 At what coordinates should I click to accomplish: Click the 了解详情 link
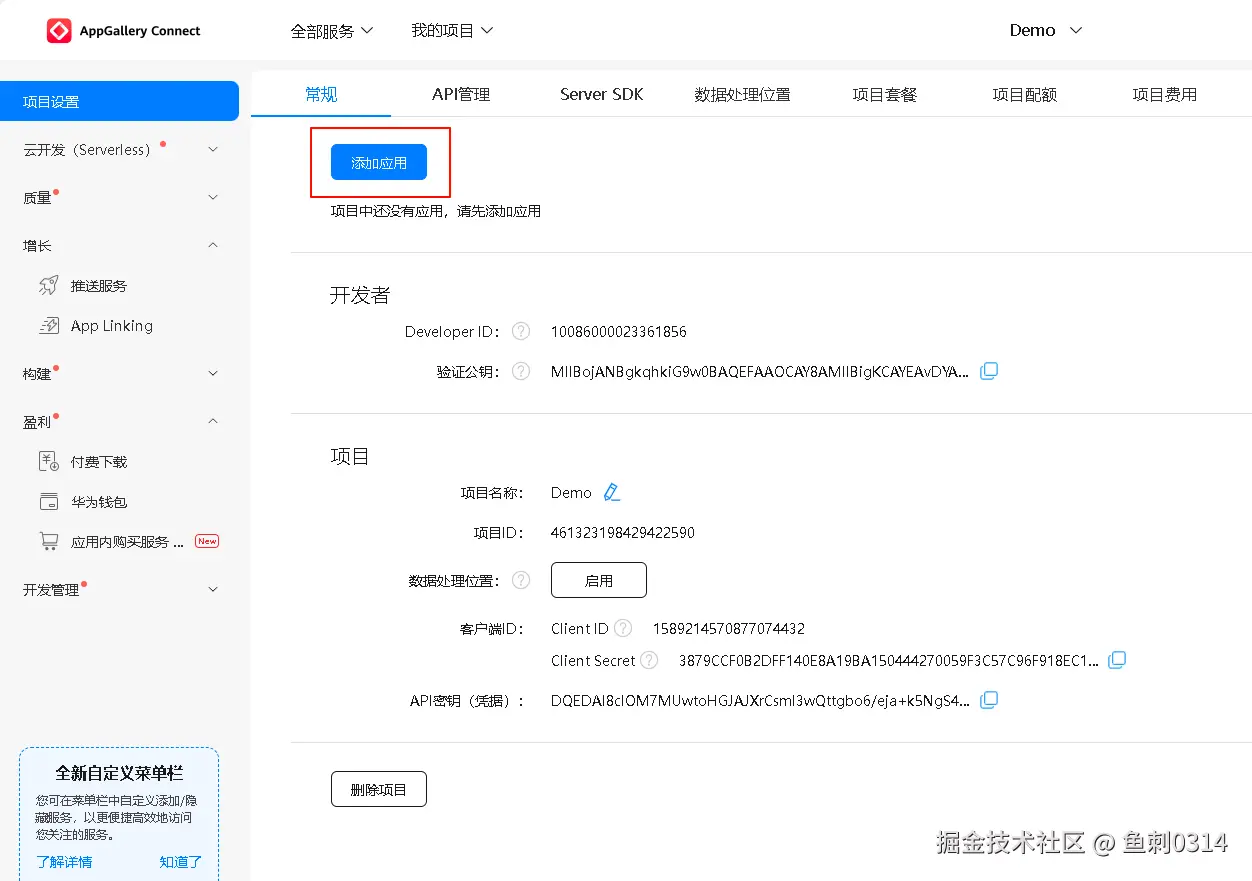coord(64,862)
